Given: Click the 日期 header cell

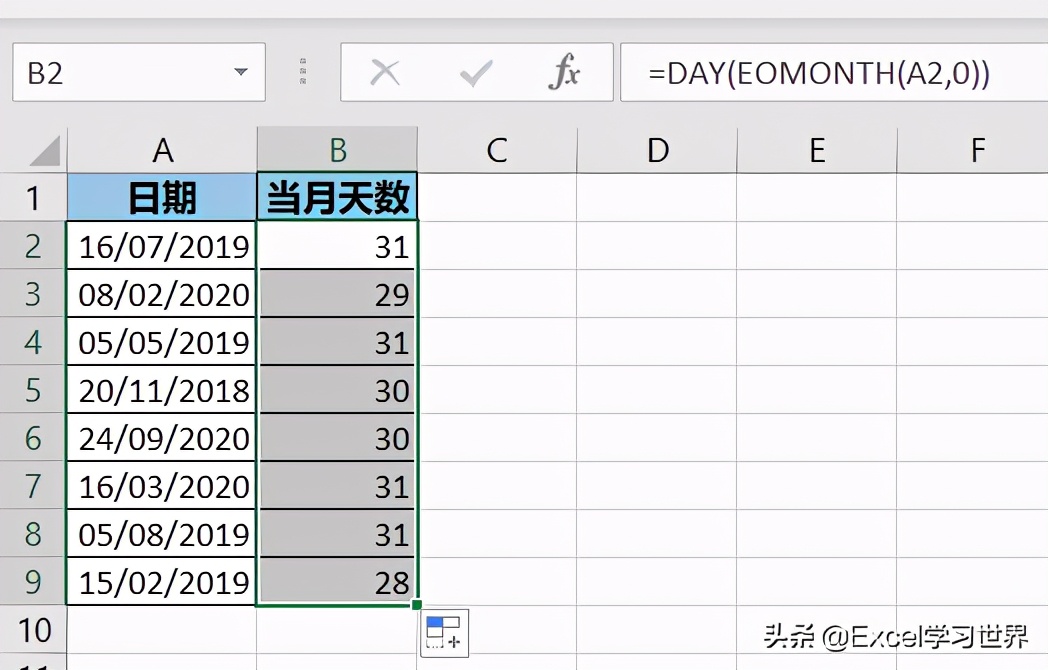Looking at the screenshot, I should click(x=162, y=198).
